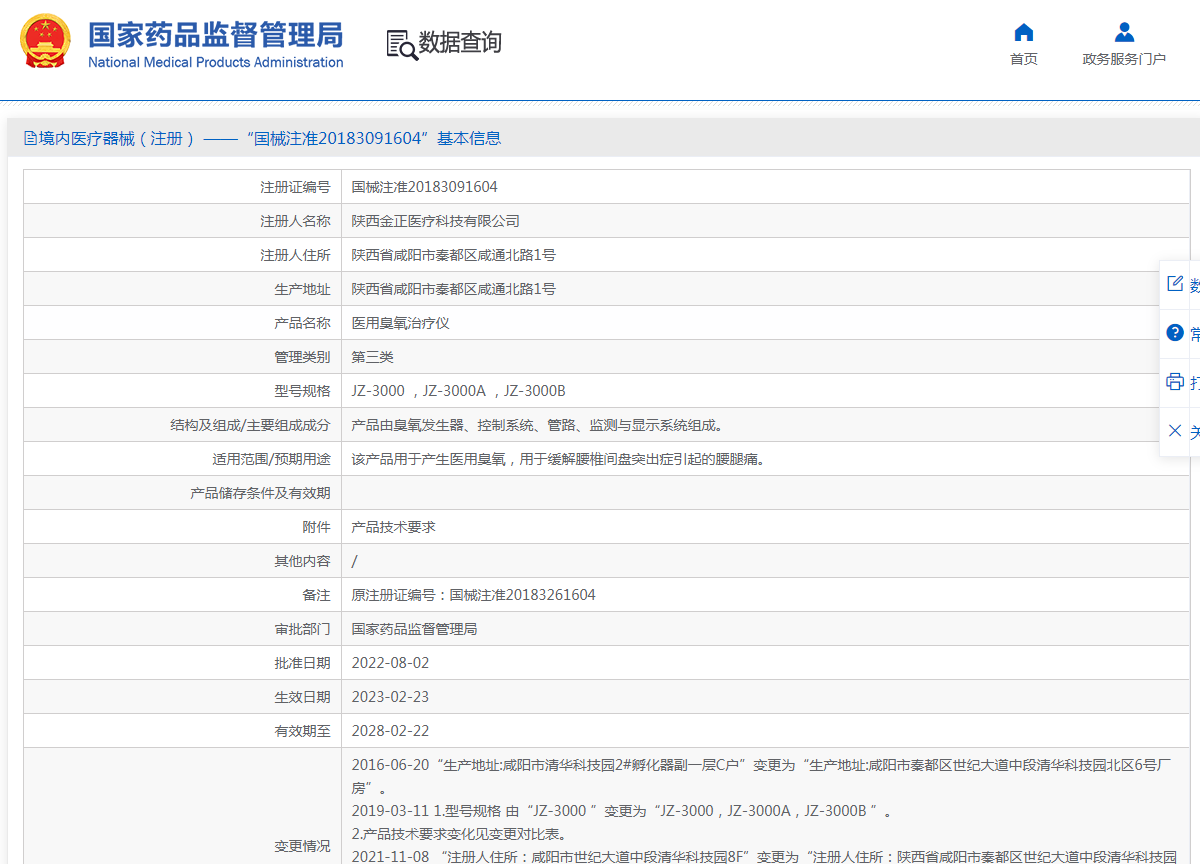Open the home page house icon
The image size is (1200, 864).
click(x=1023, y=32)
